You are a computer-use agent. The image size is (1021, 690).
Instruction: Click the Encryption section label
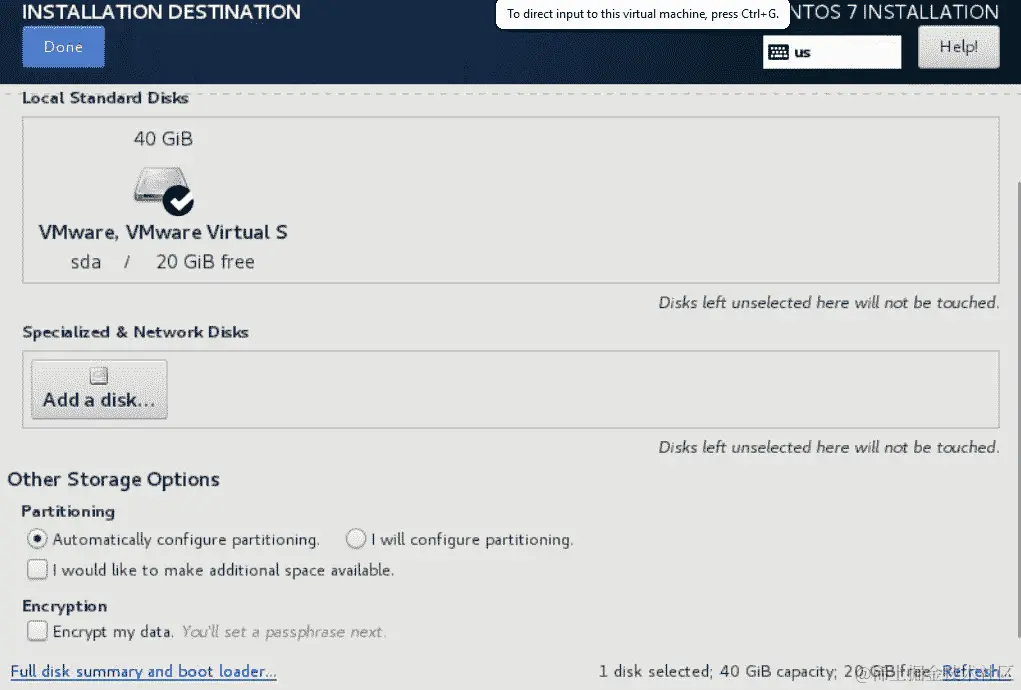(x=64, y=606)
